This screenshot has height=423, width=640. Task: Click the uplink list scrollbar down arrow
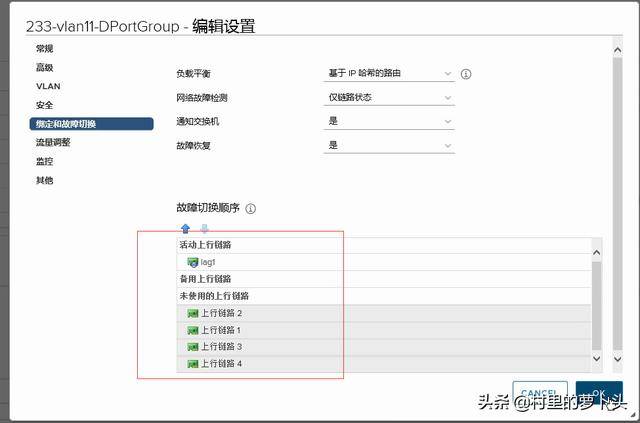click(x=598, y=358)
